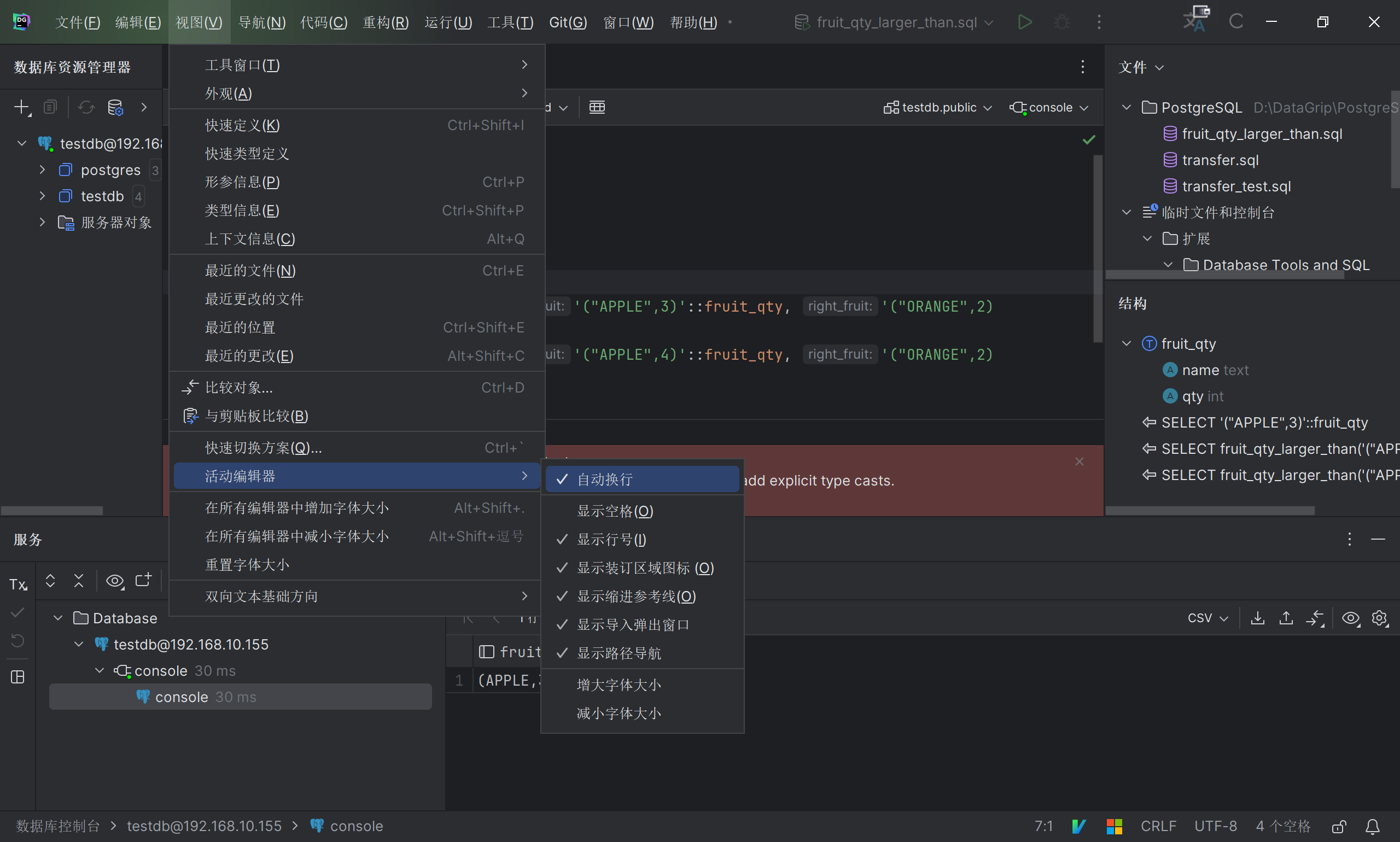Image resolution: width=1400 pixels, height=842 pixels.
Task: Collapse the fruit_qty structure node
Action: (1127, 343)
